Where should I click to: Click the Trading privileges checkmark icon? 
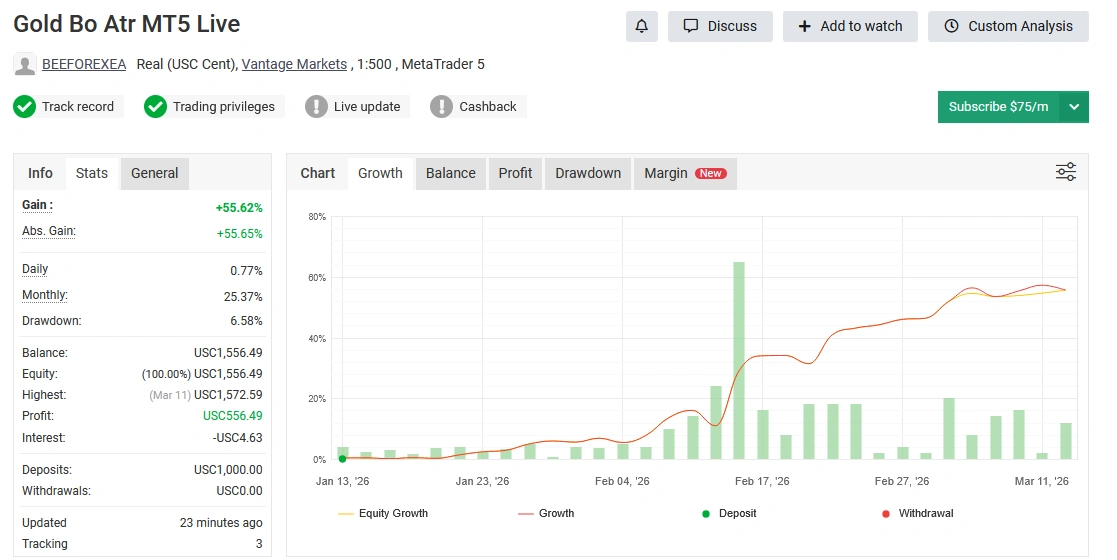click(x=155, y=107)
